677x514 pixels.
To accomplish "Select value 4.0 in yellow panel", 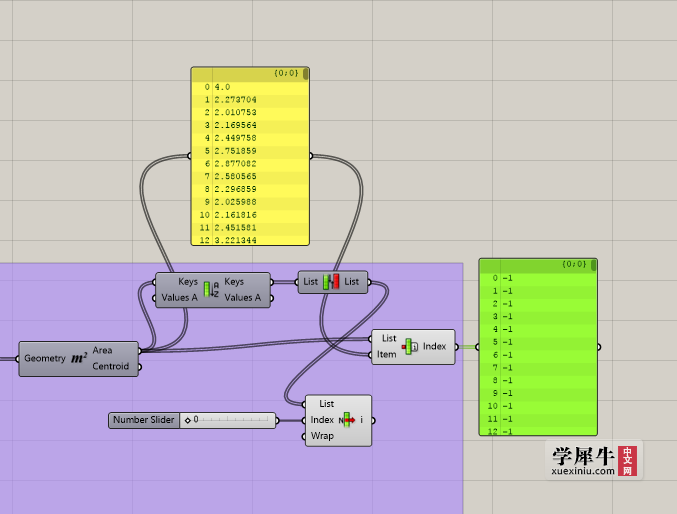I will (x=222, y=87).
